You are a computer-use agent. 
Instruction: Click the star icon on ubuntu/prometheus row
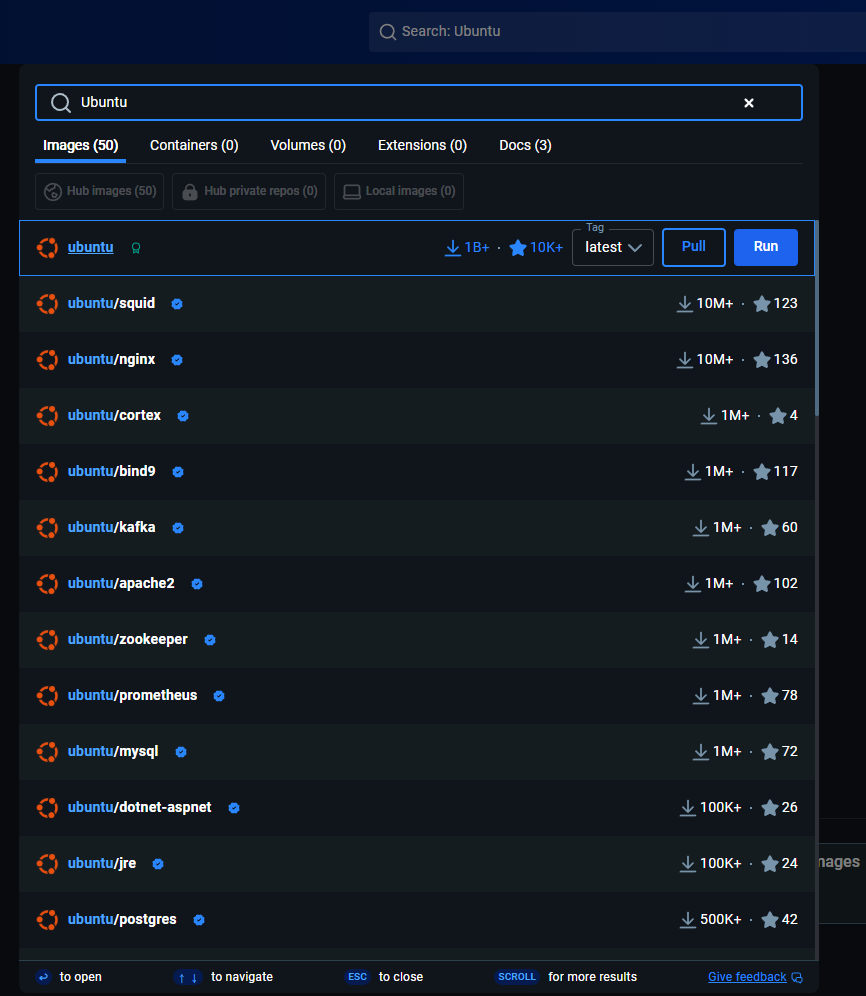click(x=770, y=695)
